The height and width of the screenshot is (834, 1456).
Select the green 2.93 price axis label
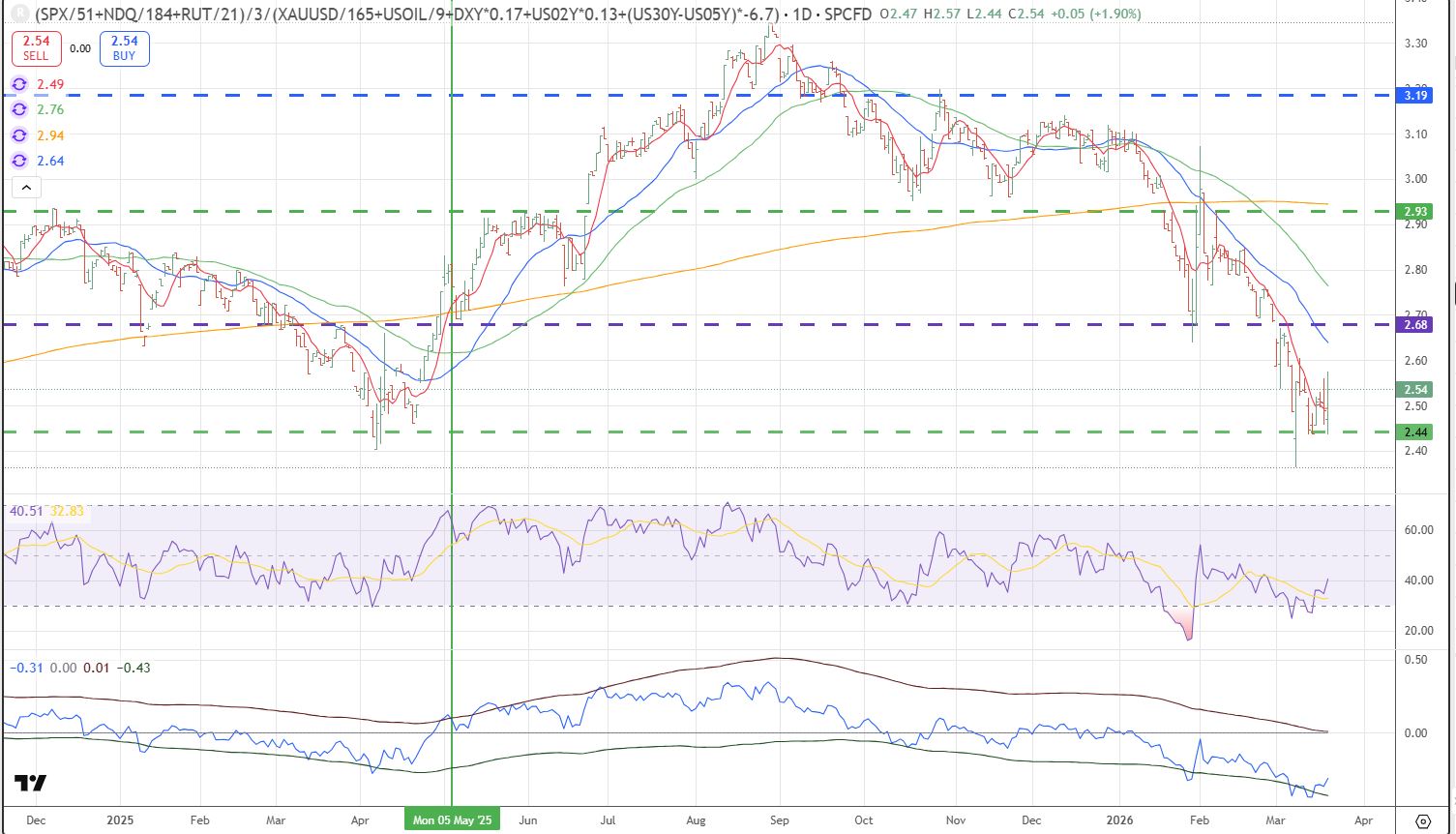pos(1414,211)
